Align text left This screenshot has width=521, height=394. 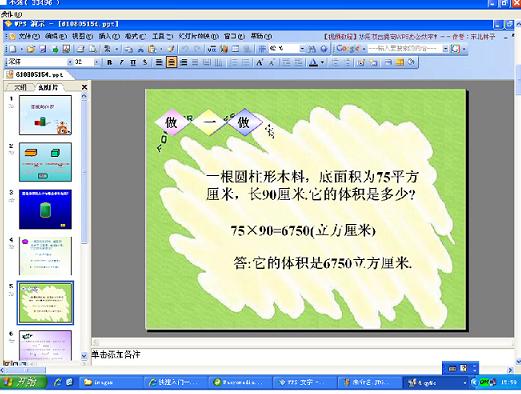coord(159,62)
